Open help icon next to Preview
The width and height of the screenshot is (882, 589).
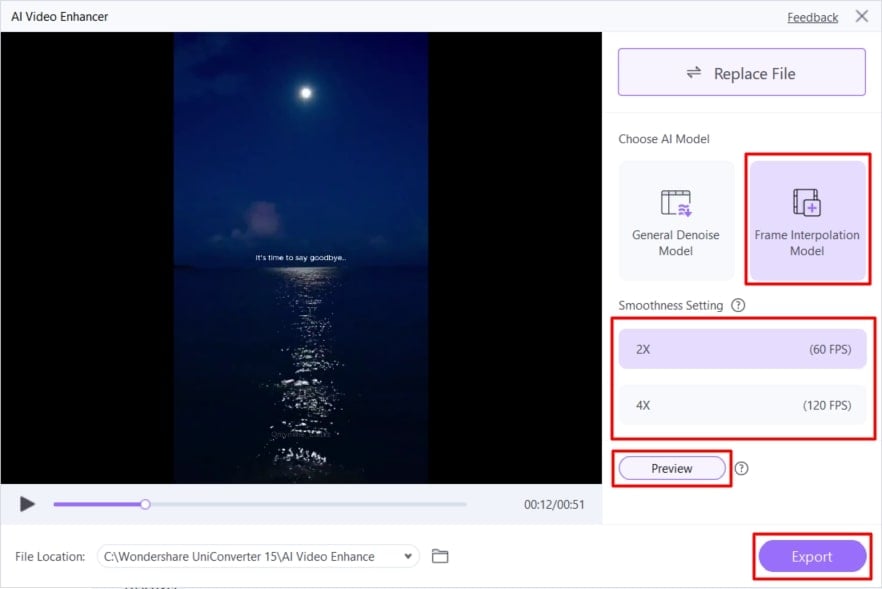(x=741, y=468)
